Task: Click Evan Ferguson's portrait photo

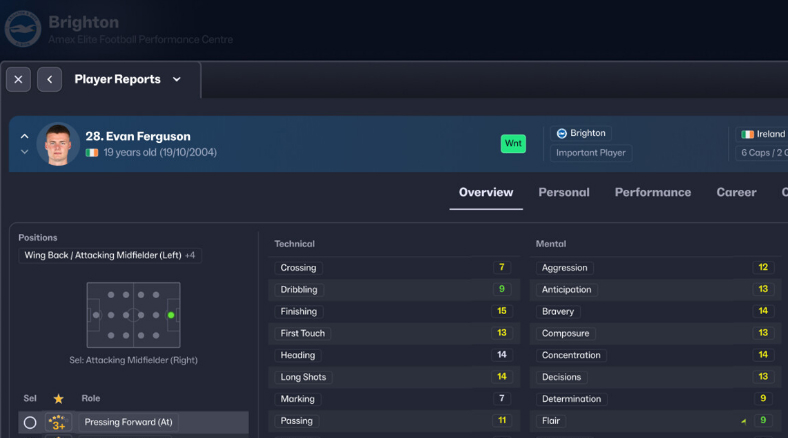Action: click(58, 144)
